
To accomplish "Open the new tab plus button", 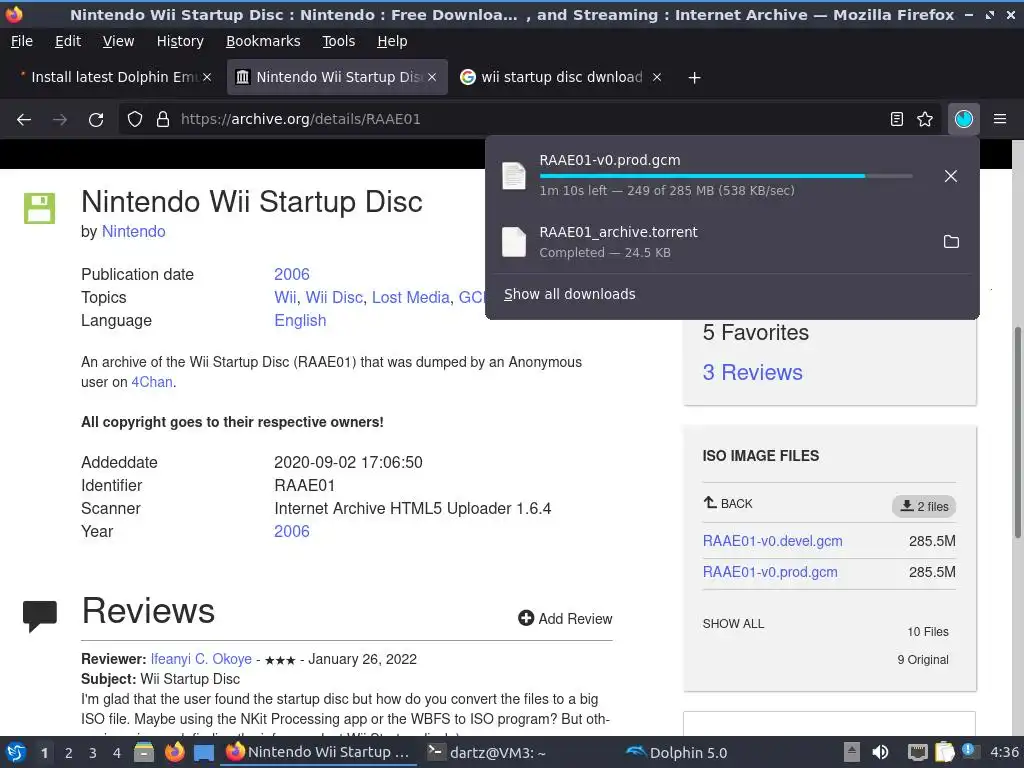I will coord(694,78).
